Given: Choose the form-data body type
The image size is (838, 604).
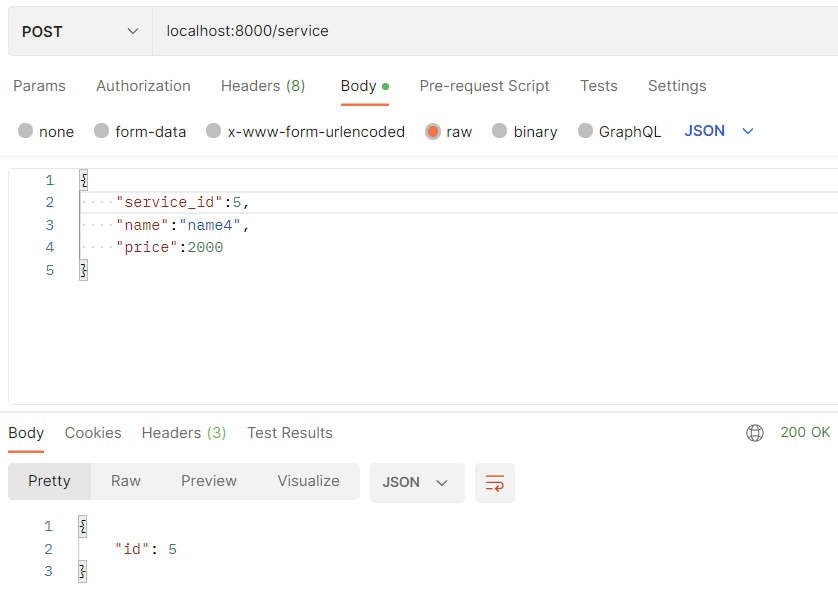Looking at the screenshot, I should pos(140,131).
